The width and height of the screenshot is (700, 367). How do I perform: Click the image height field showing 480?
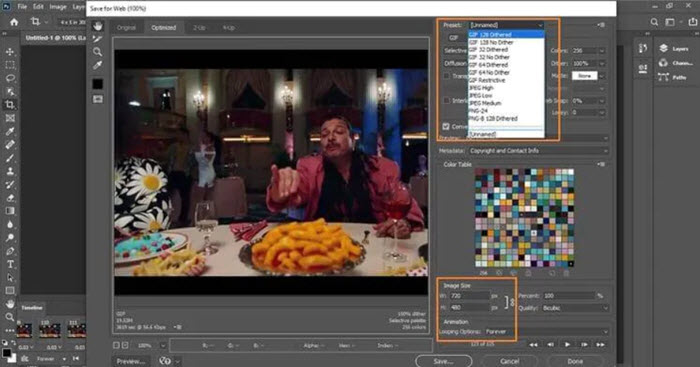pos(469,308)
